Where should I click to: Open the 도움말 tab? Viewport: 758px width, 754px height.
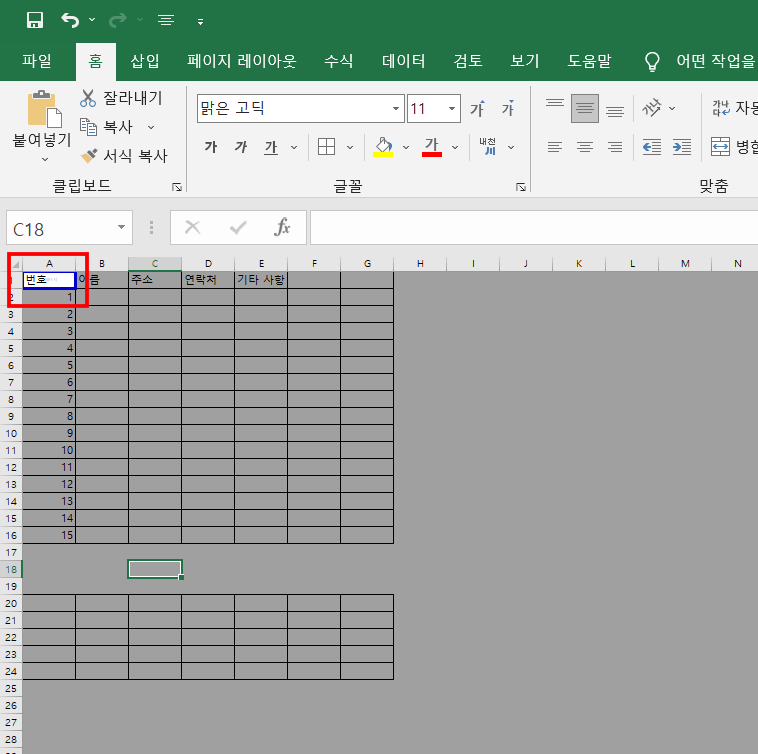coord(589,61)
